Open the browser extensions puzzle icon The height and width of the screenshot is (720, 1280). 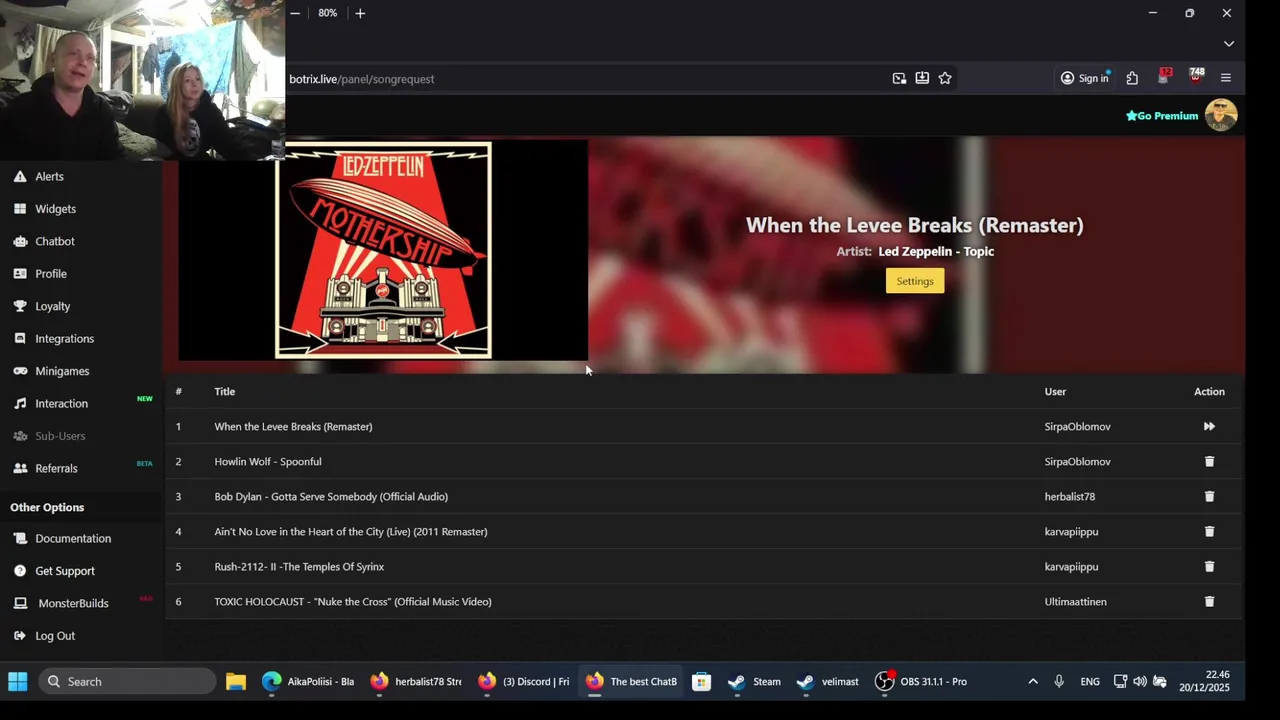tap(1132, 78)
